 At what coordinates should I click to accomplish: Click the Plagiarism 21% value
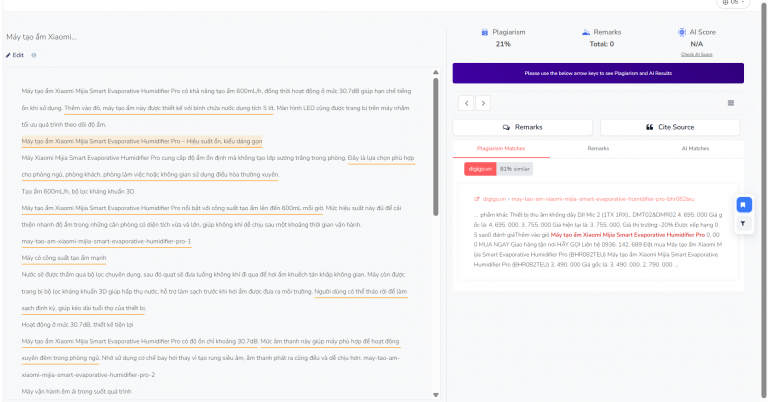[503, 44]
